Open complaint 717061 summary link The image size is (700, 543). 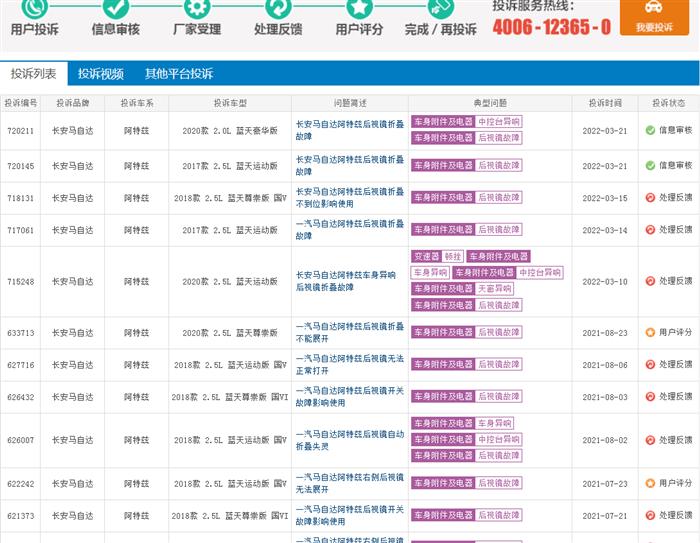click(350, 230)
